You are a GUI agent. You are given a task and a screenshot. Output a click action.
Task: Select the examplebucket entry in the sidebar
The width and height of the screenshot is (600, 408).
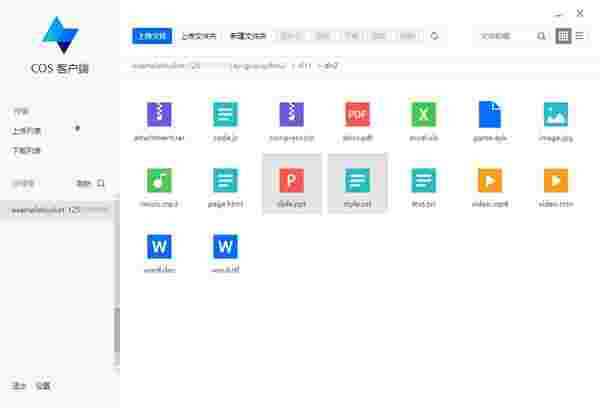(x=57, y=210)
